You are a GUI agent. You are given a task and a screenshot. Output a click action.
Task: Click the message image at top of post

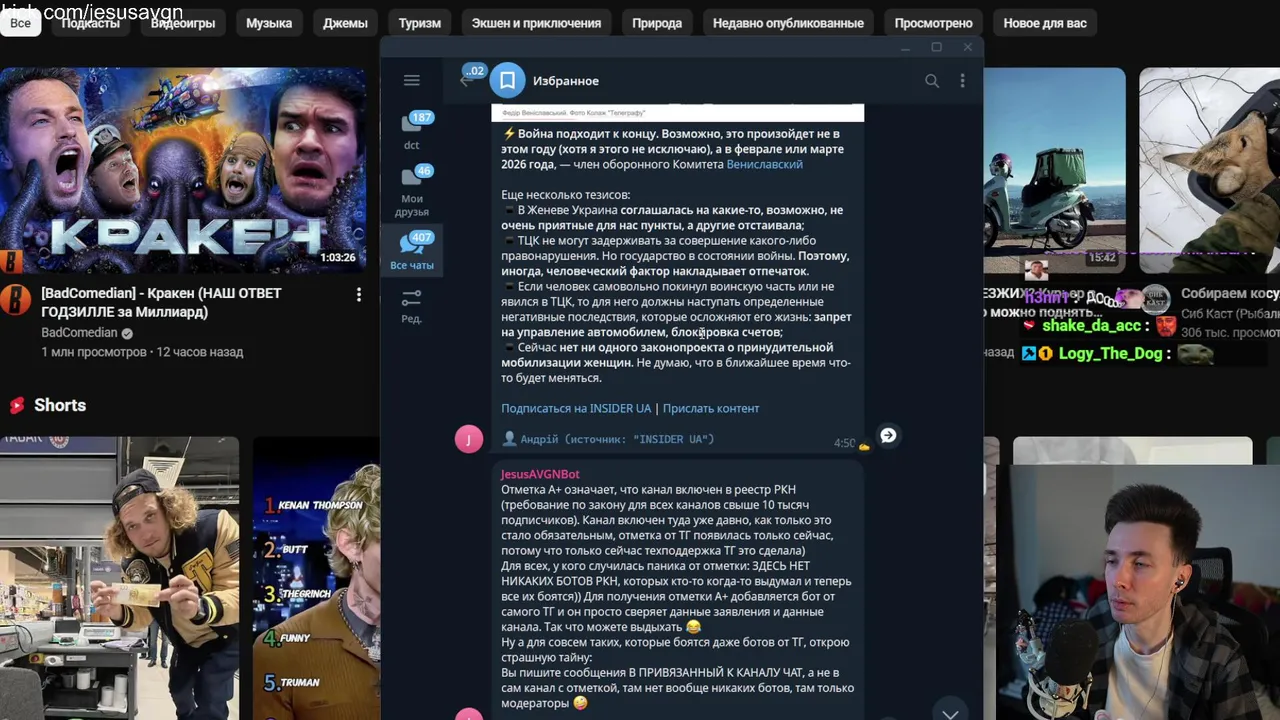pos(677,113)
